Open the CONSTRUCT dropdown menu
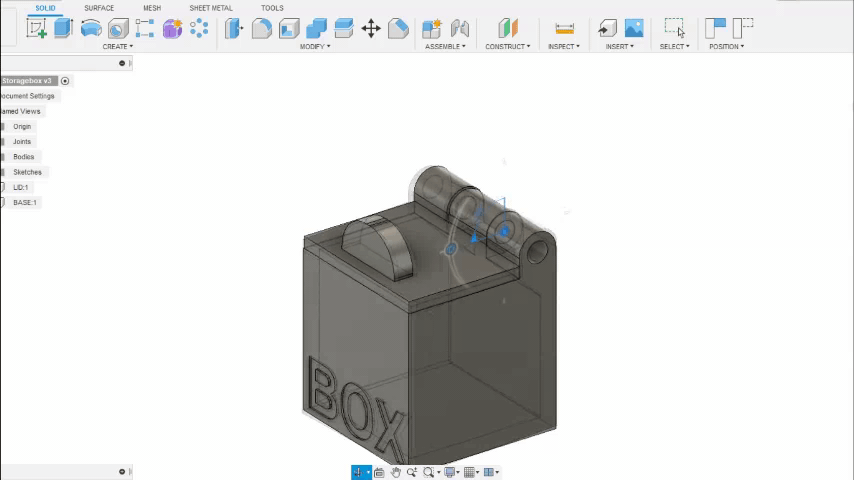Image resolution: width=854 pixels, height=480 pixels. 507,47
